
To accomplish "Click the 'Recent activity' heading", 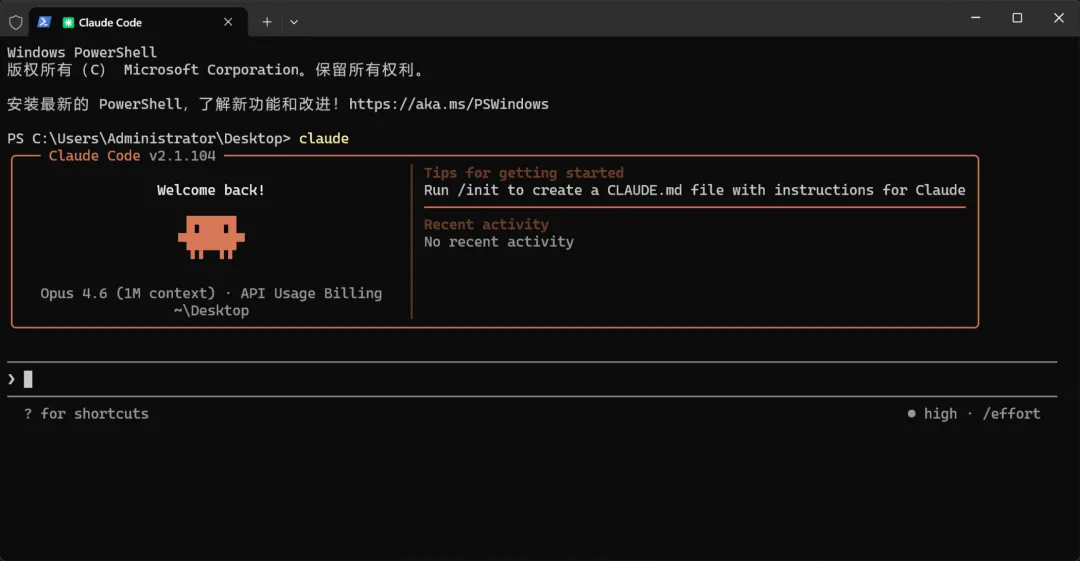I will coord(486,225).
